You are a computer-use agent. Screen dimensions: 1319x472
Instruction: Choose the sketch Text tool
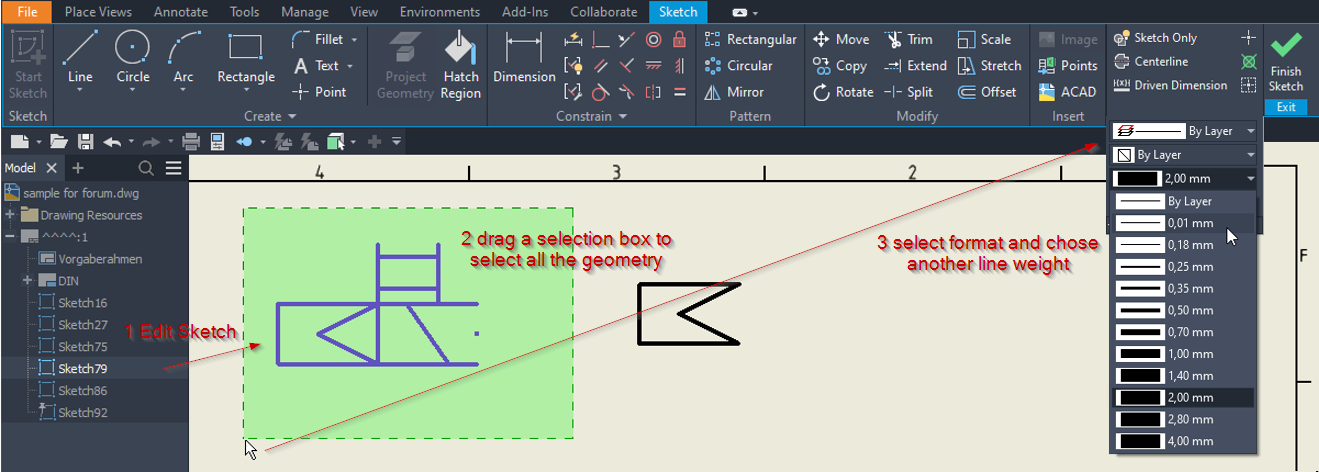tap(317, 66)
